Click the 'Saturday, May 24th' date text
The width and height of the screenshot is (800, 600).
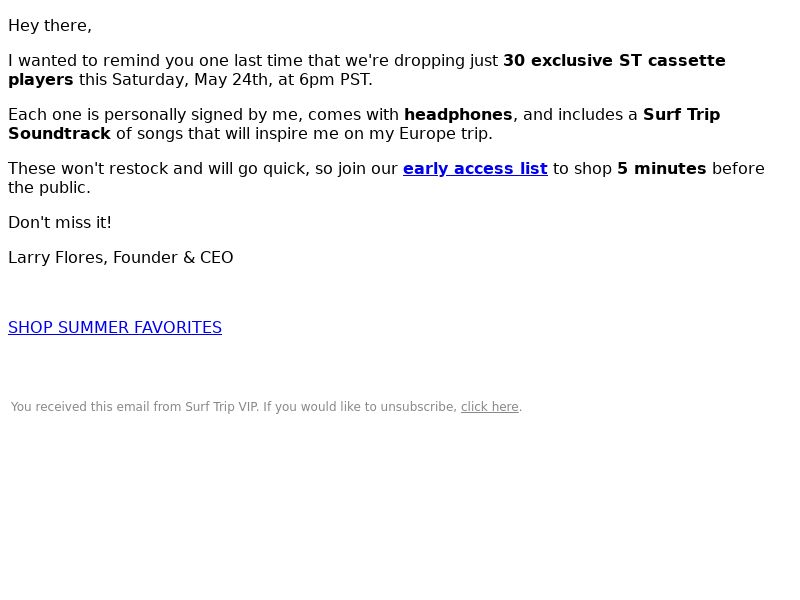tap(185, 80)
